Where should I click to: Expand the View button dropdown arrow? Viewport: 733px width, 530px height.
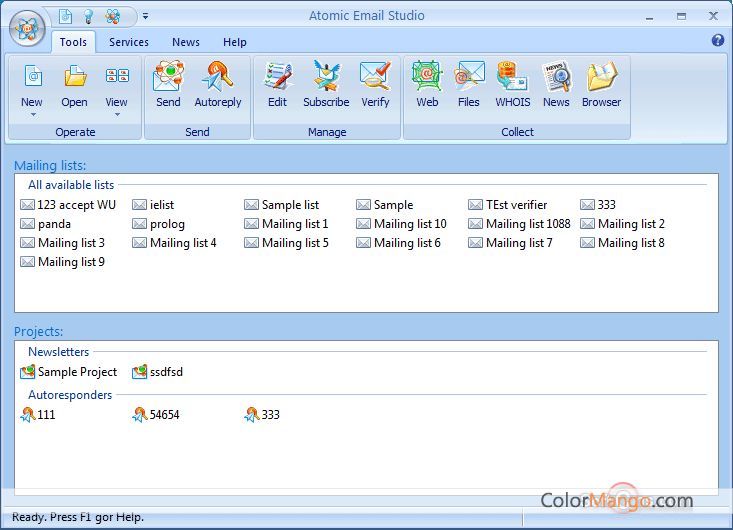117,115
